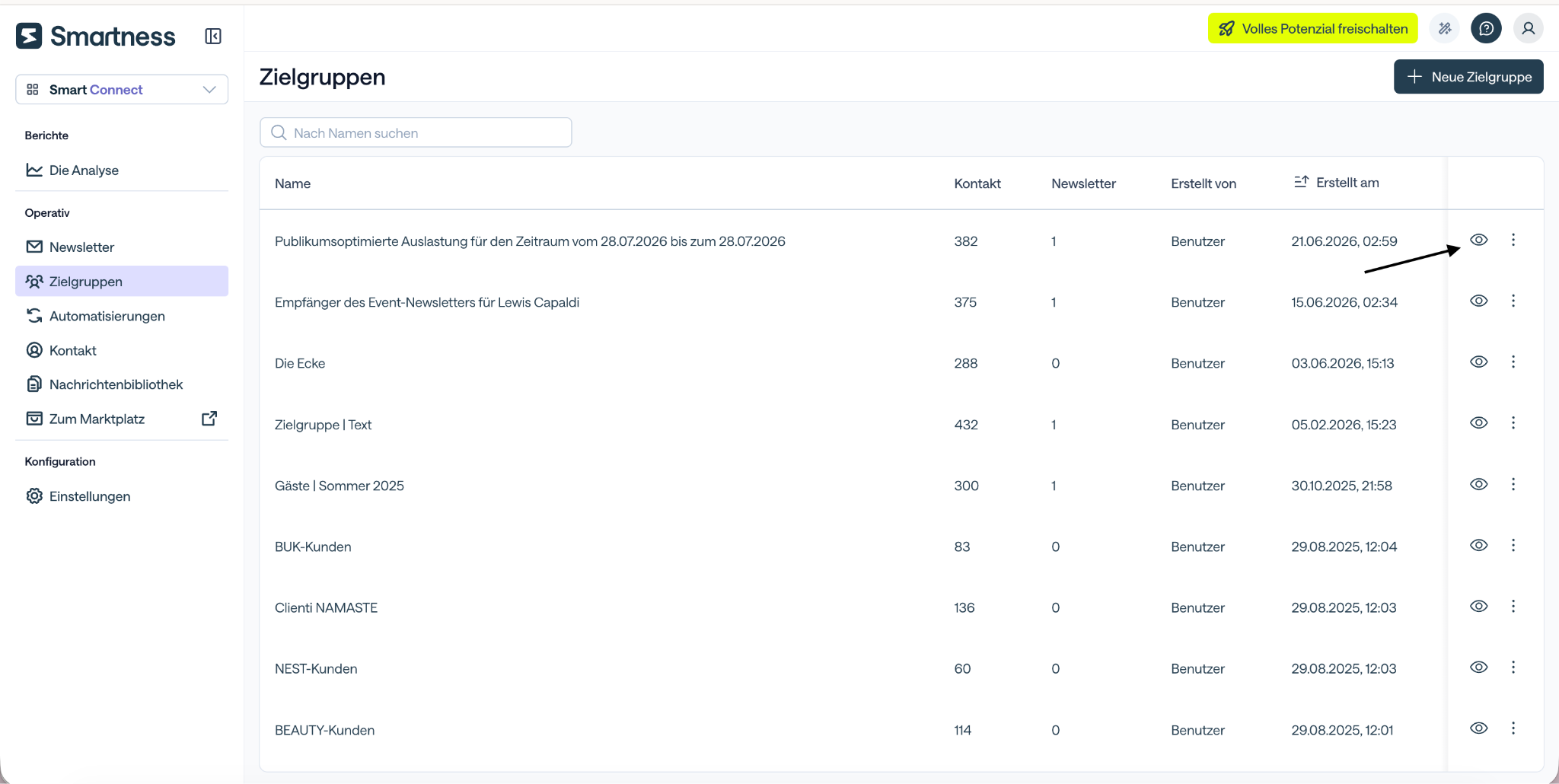1559x784 pixels.
Task: Click the Smartness logo
Action: point(96,36)
